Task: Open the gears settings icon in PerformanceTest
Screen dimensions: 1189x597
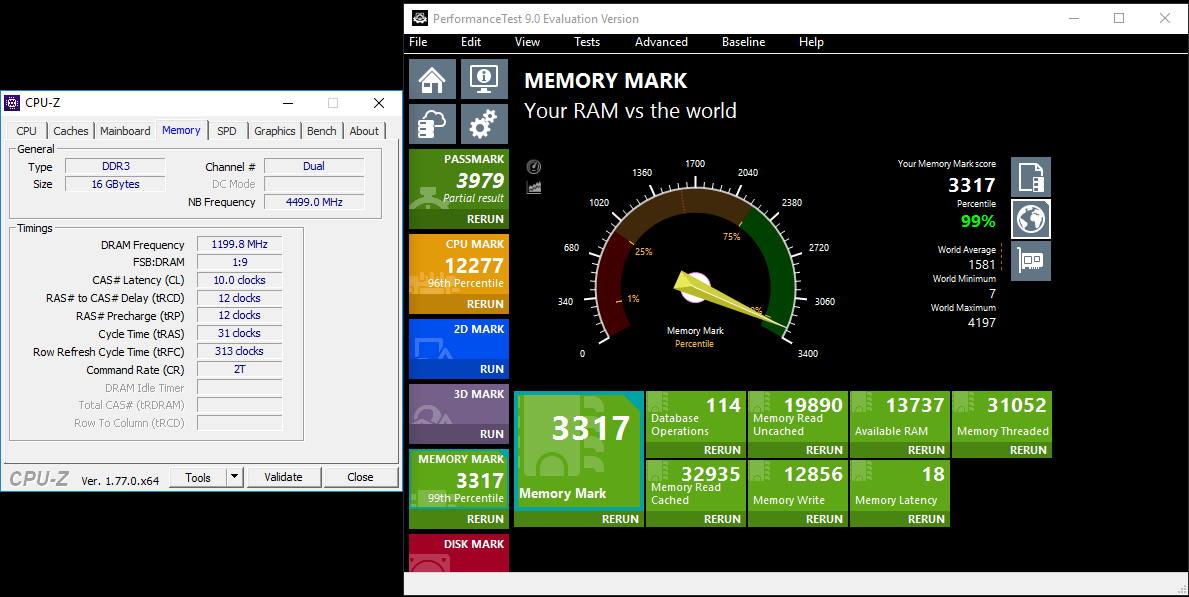Action: (484, 124)
